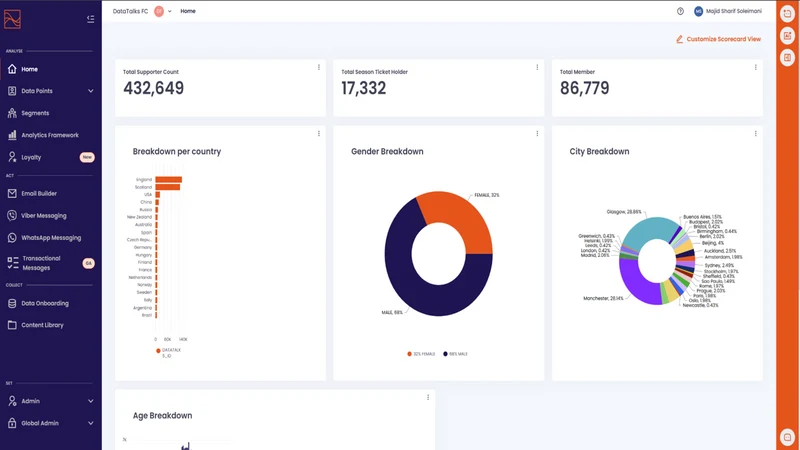Click the DataTalks FC avatar badge
The width and height of the screenshot is (800, 450).
tap(159, 11)
